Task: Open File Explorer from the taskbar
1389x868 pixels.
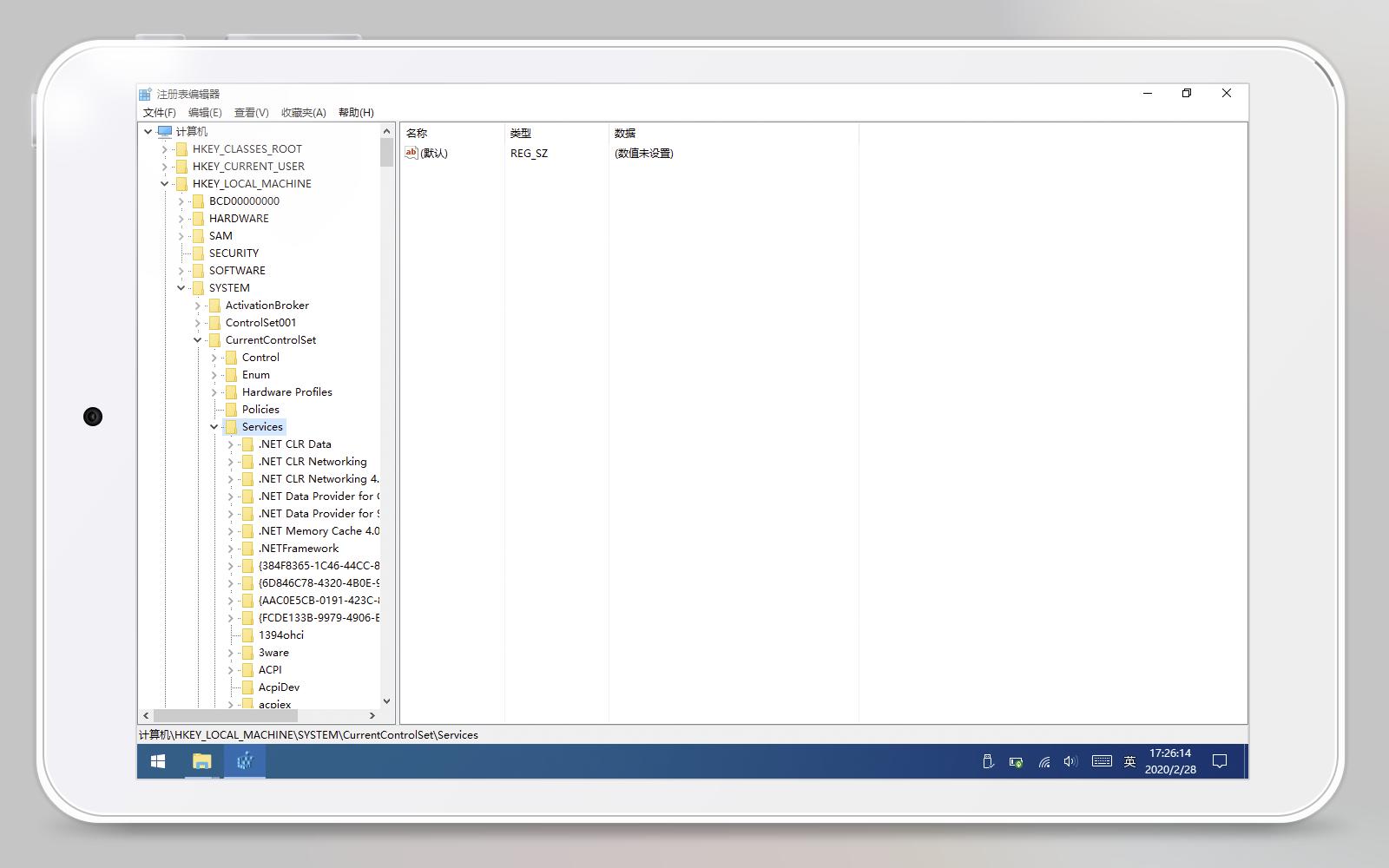Action: tap(201, 761)
